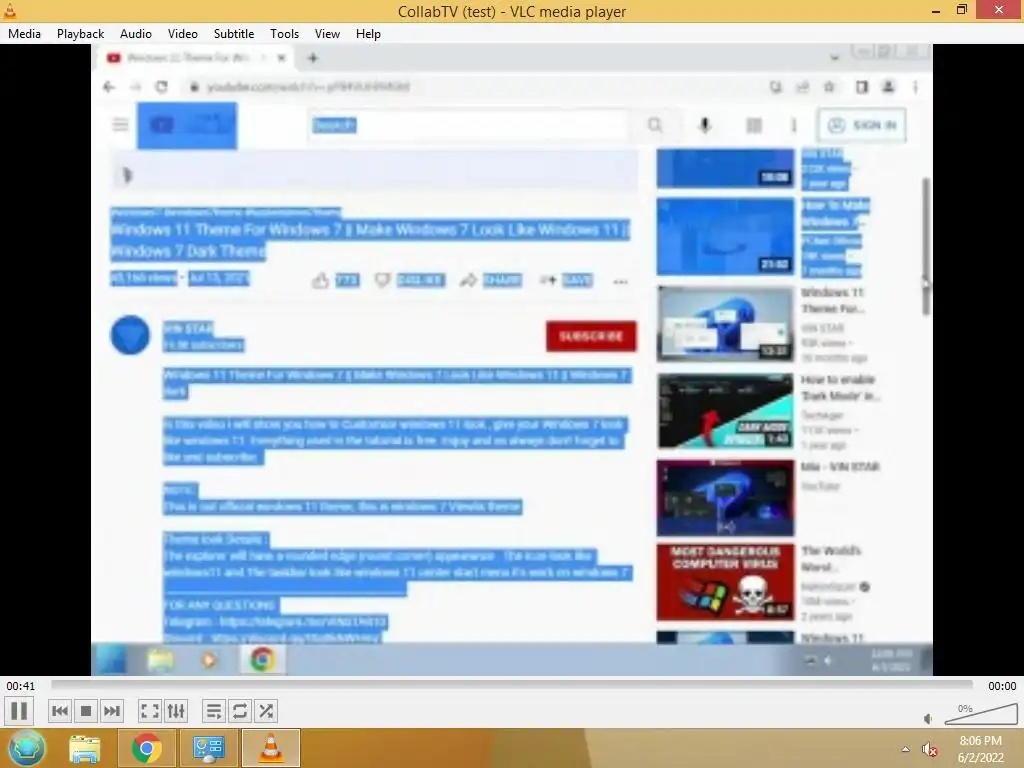Open Control Panel taskbar icon
This screenshot has height=768, width=1024.
pos(208,749)
